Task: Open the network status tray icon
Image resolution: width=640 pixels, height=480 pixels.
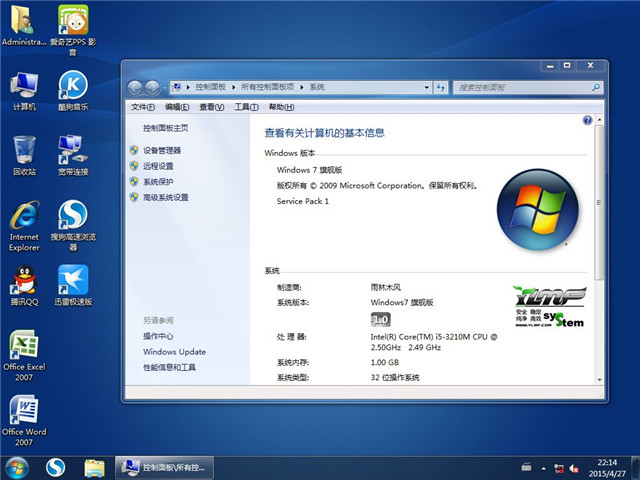Action: [x=559, y=468]
